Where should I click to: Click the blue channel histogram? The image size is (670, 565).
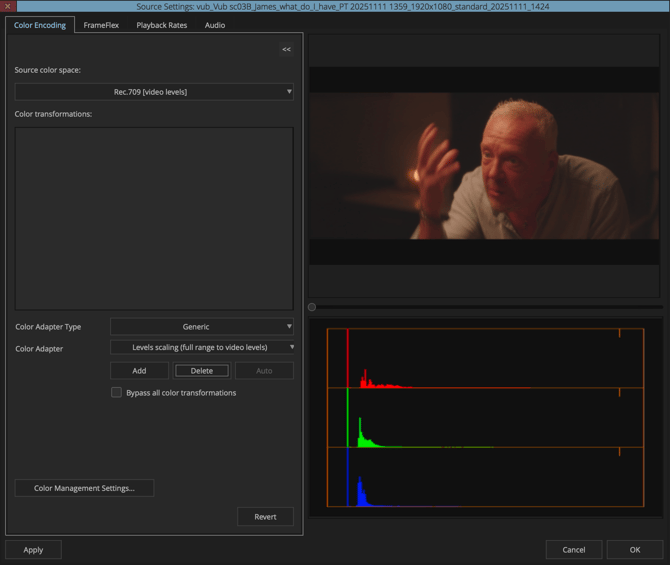485,477
